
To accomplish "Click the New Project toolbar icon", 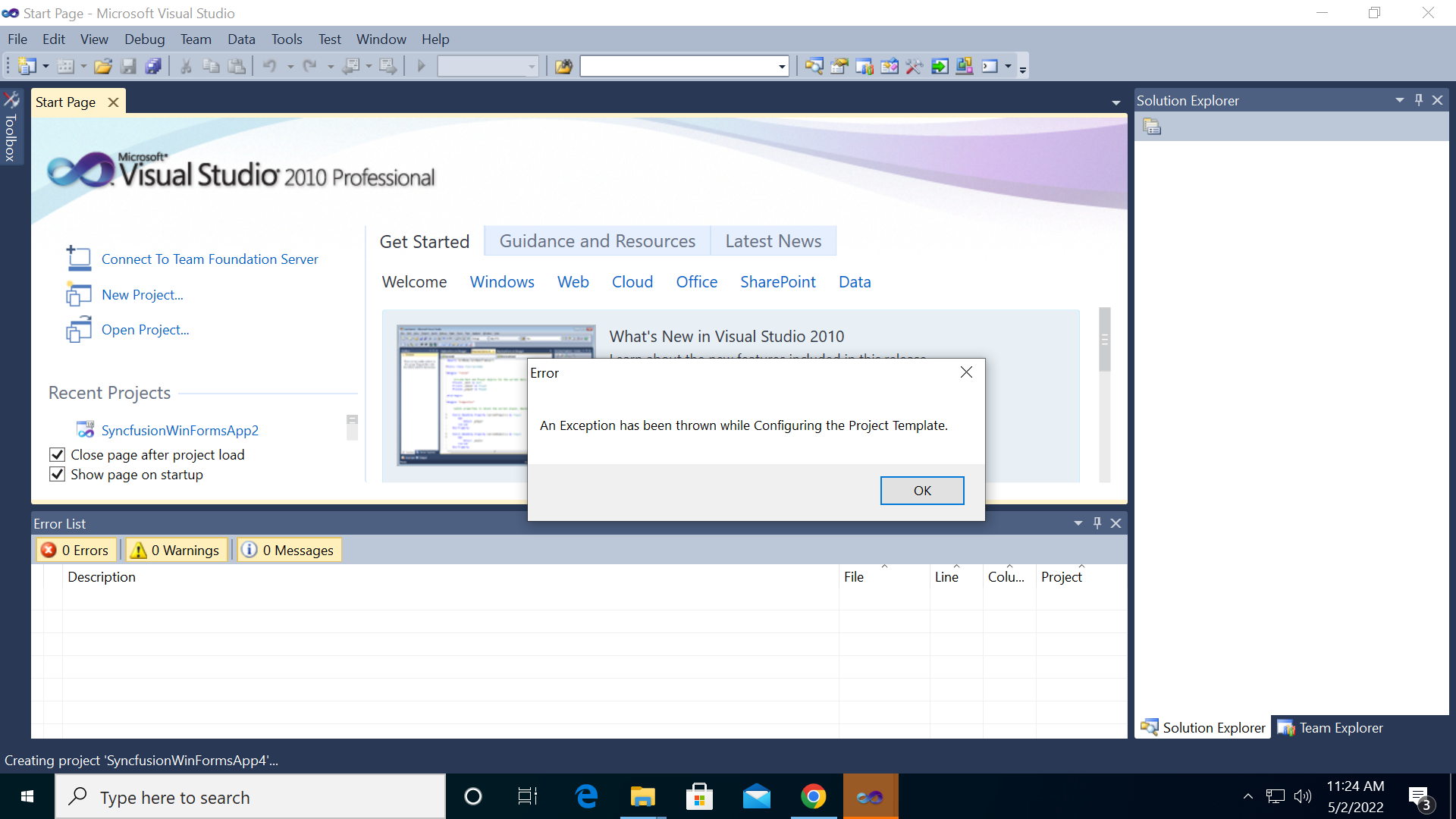I will pyautogui.click(x=27, y=67).
